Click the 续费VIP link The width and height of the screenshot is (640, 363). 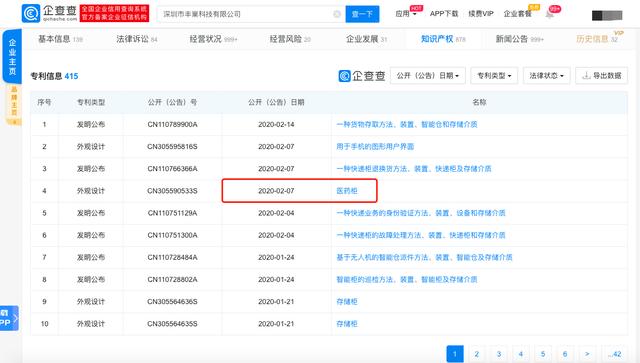pos(481,13)
